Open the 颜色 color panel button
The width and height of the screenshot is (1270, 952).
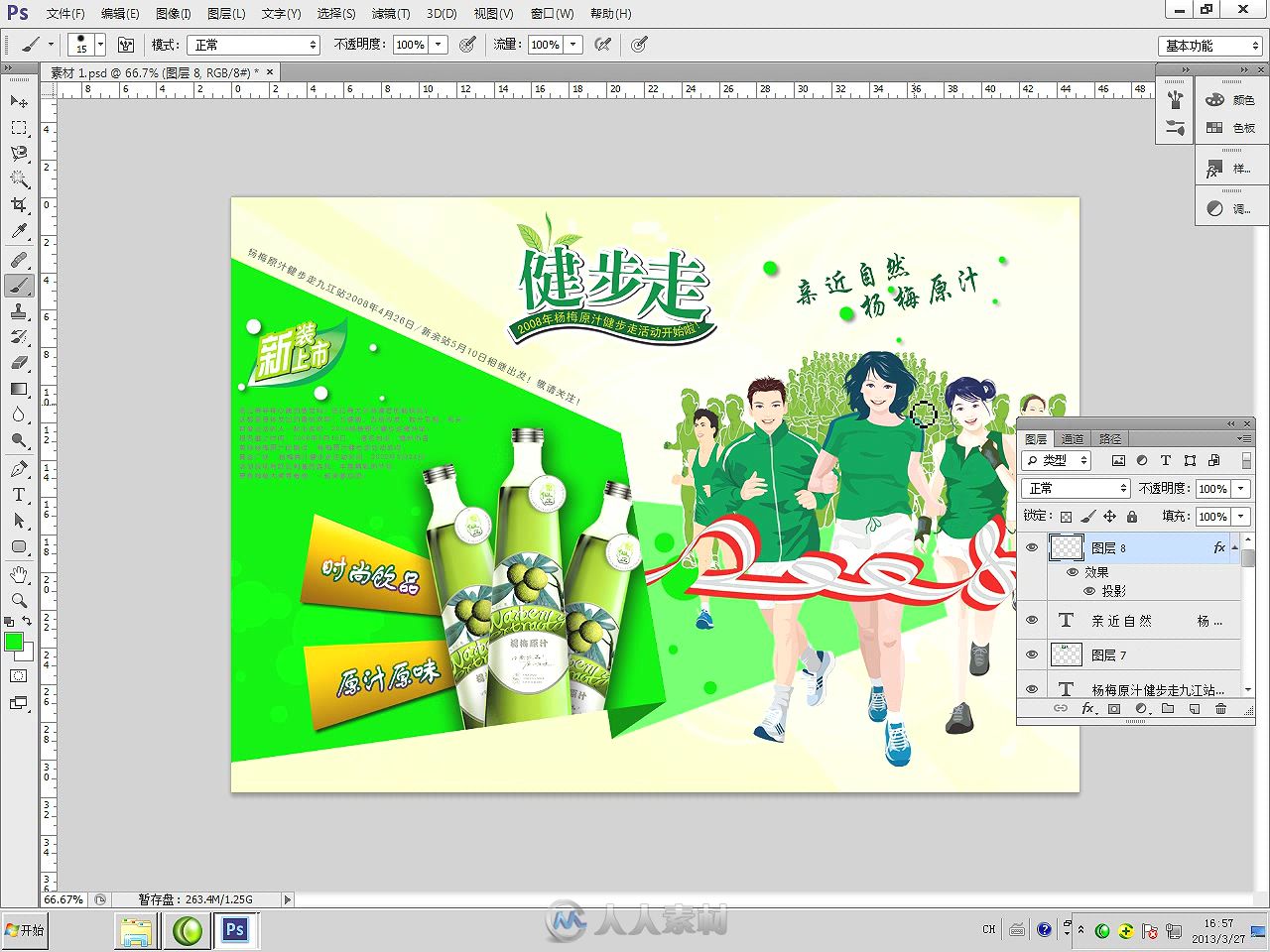[x=1230, y=100]
